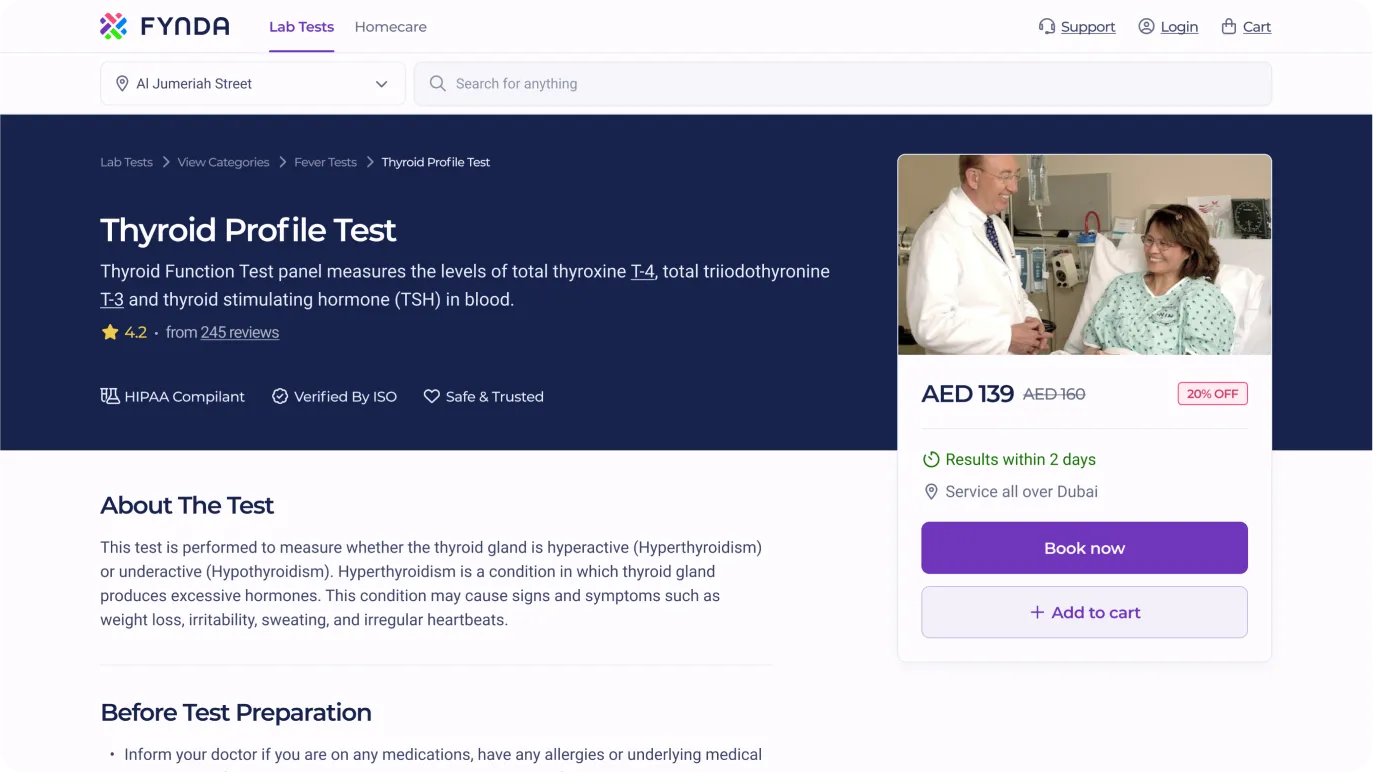This screenshot has height=772, width=1373.
Task: Click the struck-through AED 160 price
Action: 1054,394
